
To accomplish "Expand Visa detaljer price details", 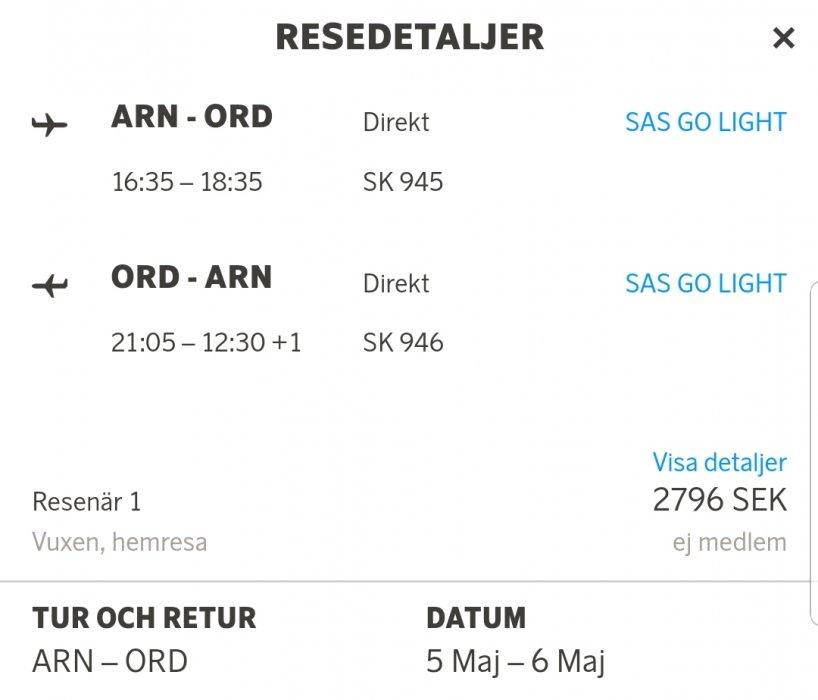I will pos(719,462).
